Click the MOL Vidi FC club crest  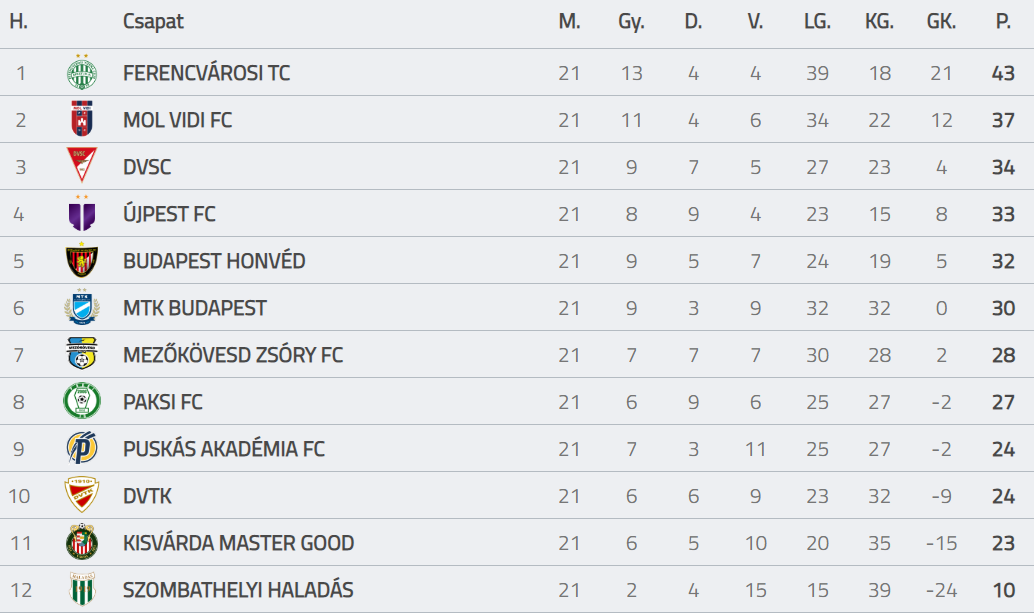click(82, 119)
